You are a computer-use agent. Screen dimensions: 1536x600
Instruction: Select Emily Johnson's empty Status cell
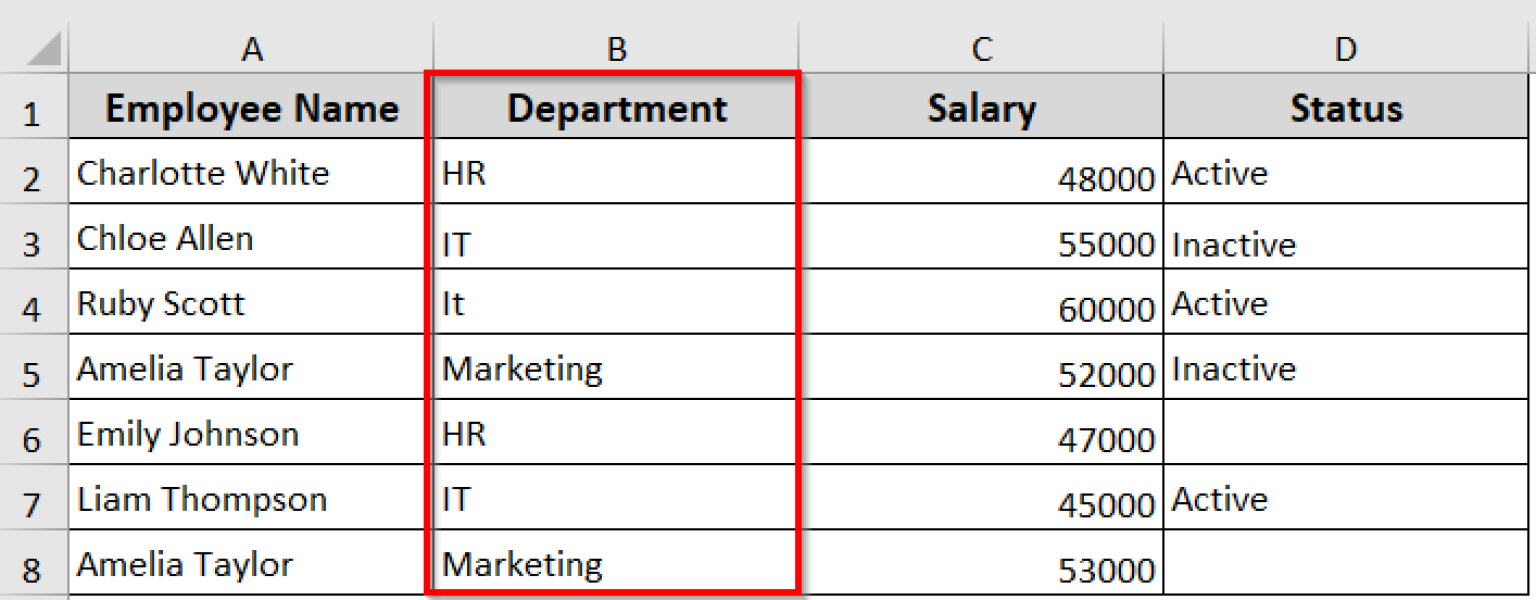1345,435
